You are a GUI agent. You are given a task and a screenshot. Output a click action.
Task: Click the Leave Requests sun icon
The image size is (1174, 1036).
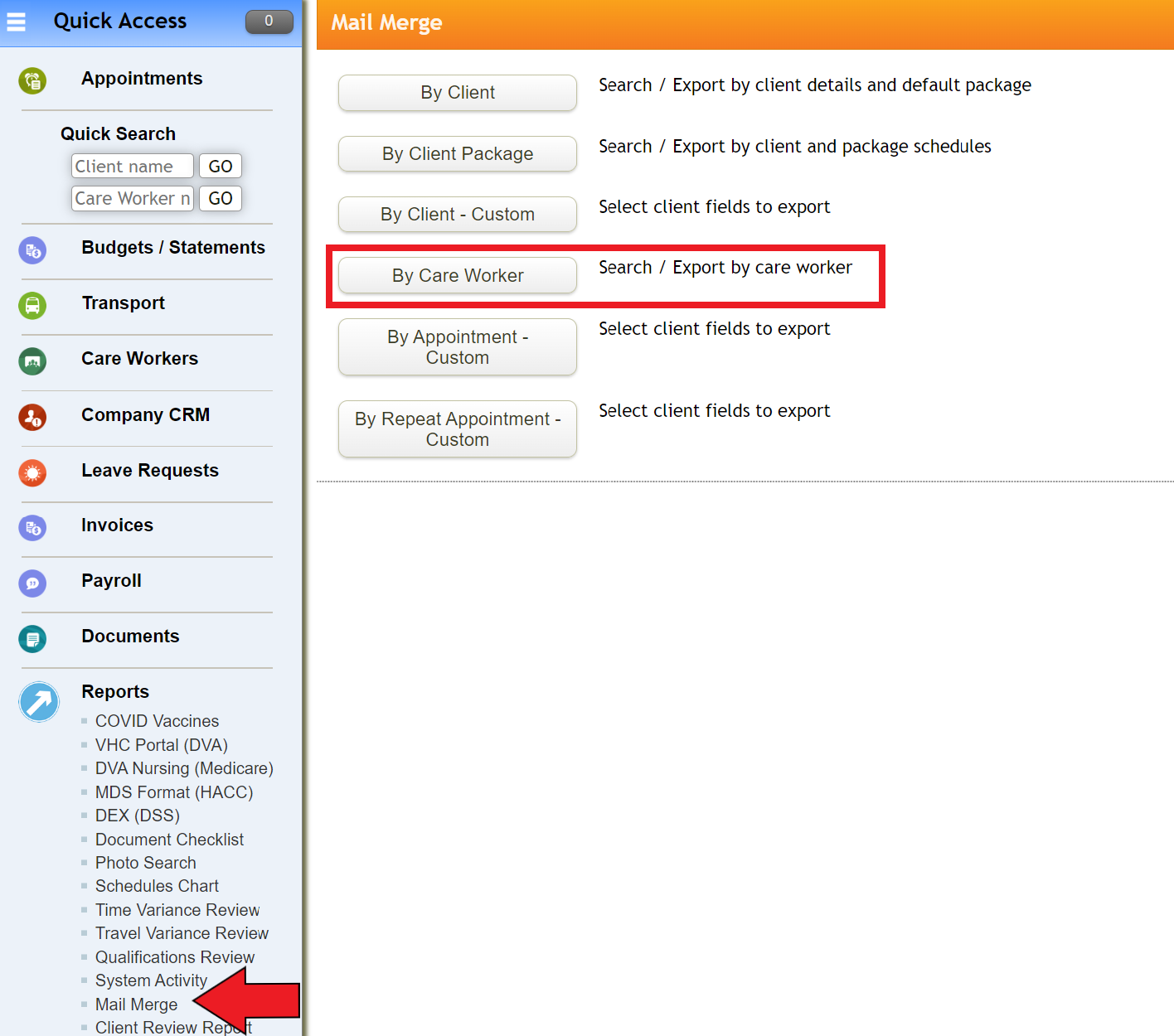point(32,473)
